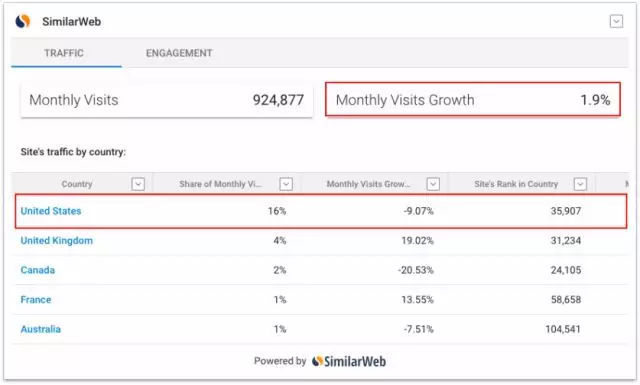Screen dimensions: 640x385
Task: Click the SimilarWeb logo icon in header
Action: click(23, 21)
